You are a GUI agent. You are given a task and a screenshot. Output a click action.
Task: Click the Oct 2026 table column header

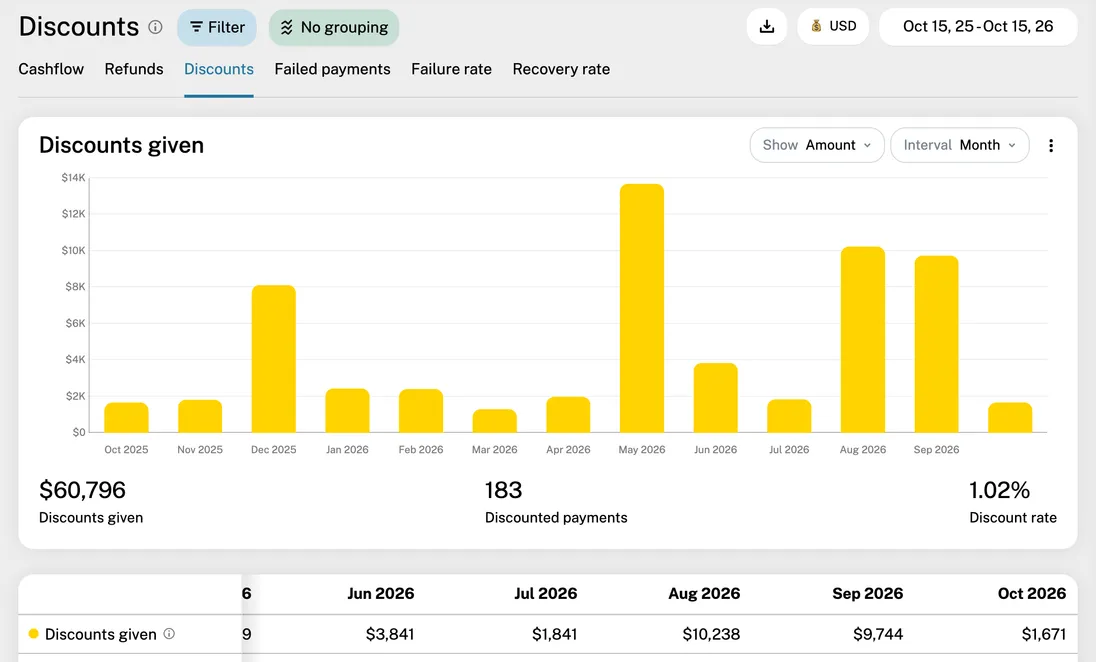(x=1032, y=593)
